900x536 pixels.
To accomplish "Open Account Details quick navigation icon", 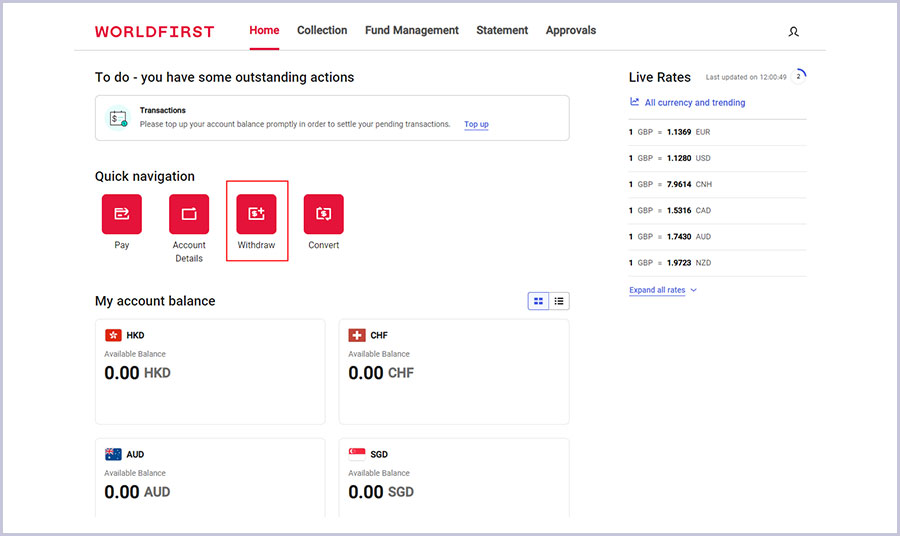I will [x=189, y=214].
